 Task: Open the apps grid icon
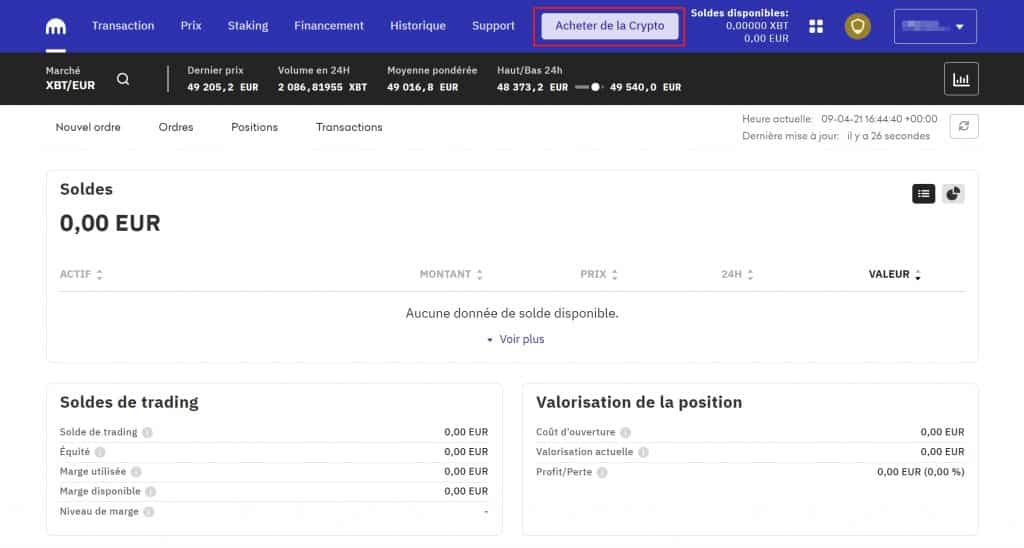click(816, 26)
